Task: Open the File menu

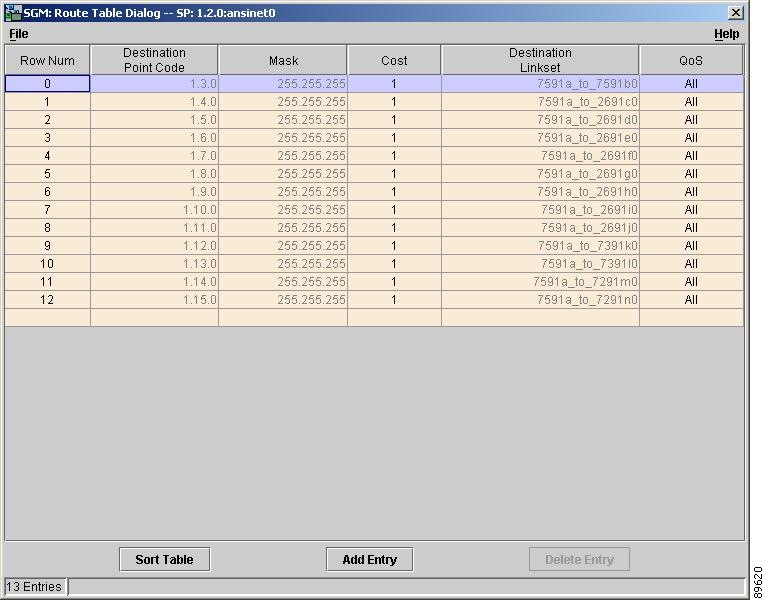Action: tap(19, 34)
